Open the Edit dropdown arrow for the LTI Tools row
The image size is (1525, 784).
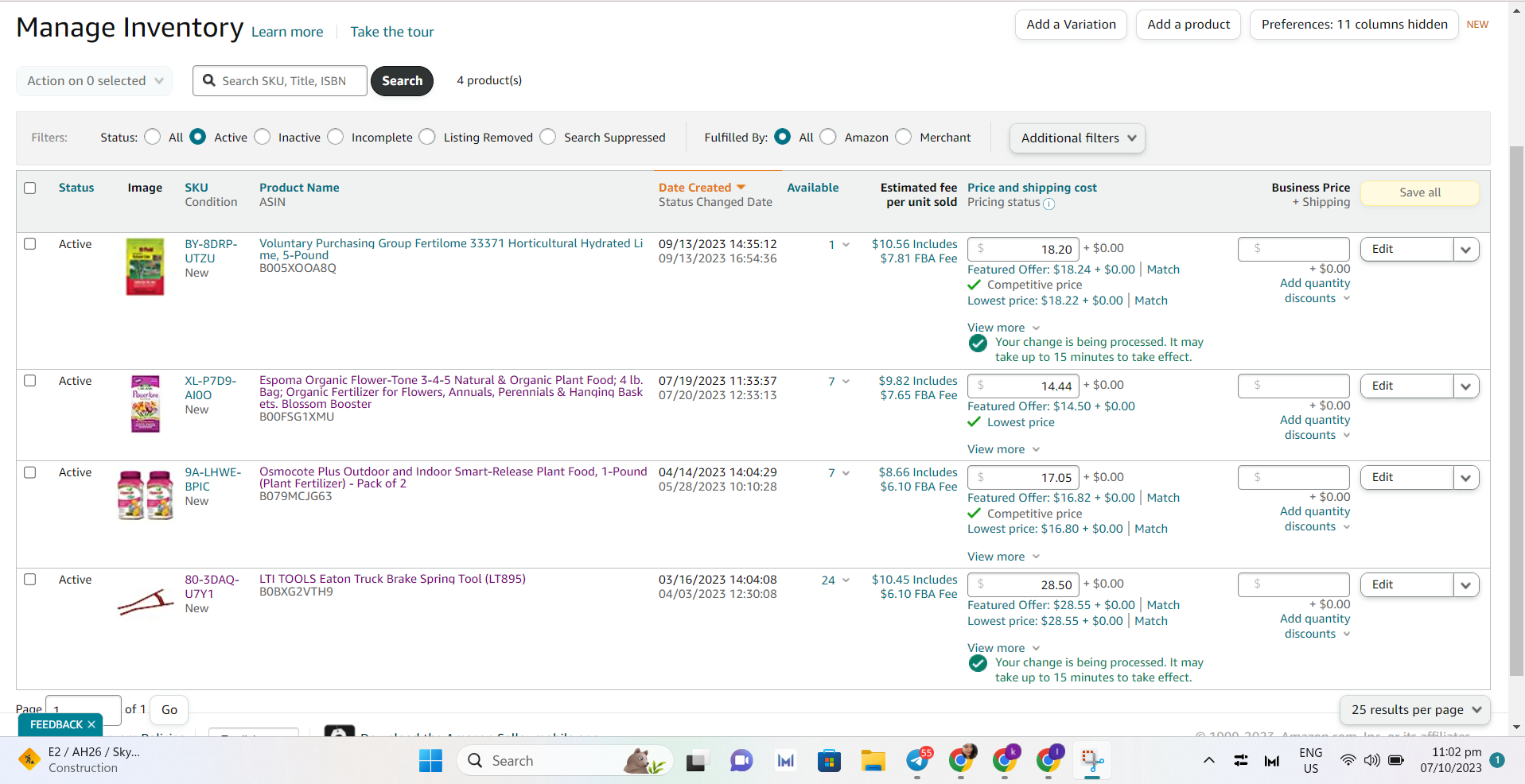(x=1466, y=585)
